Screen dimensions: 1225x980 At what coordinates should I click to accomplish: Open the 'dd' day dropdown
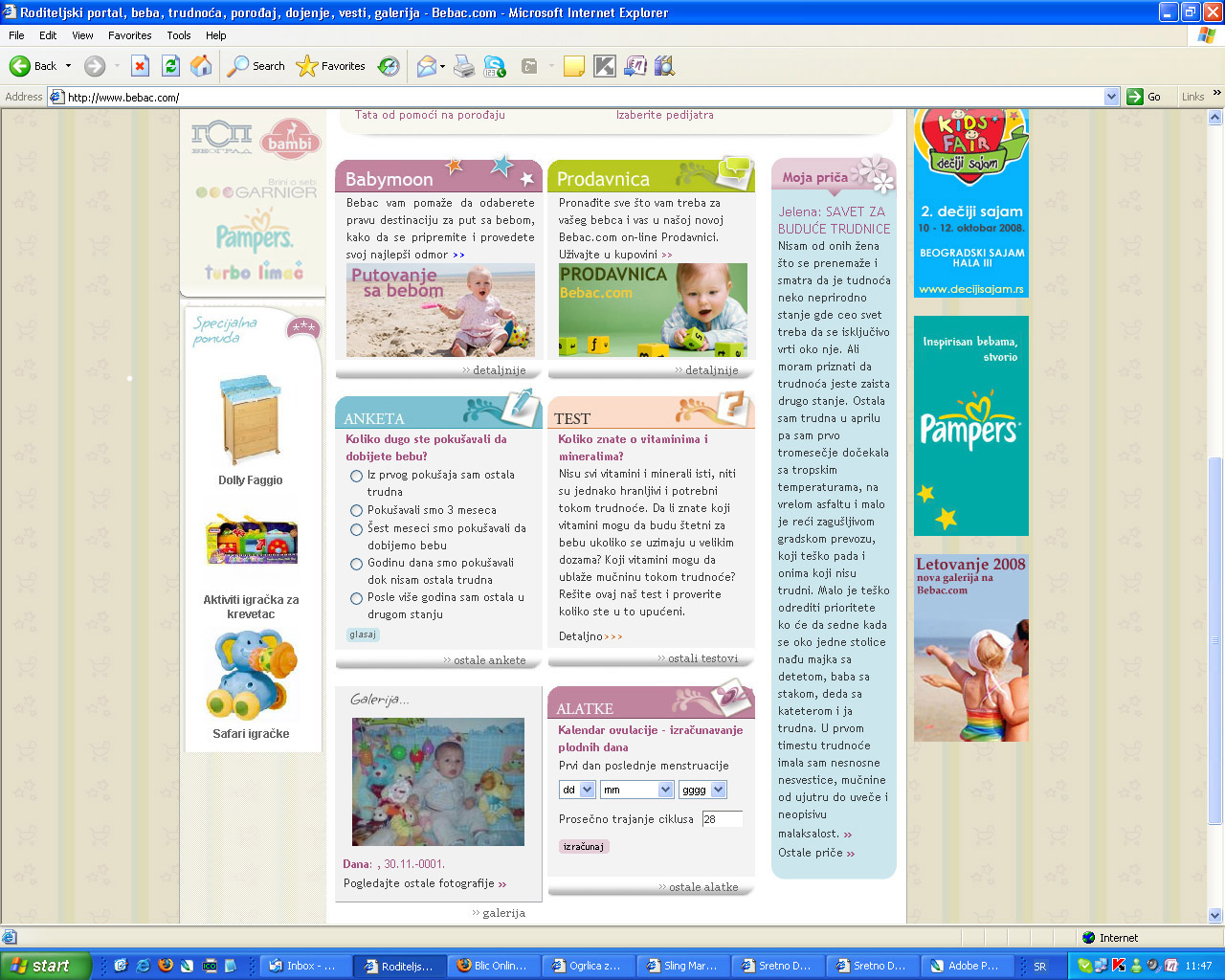tap(578, 790)
